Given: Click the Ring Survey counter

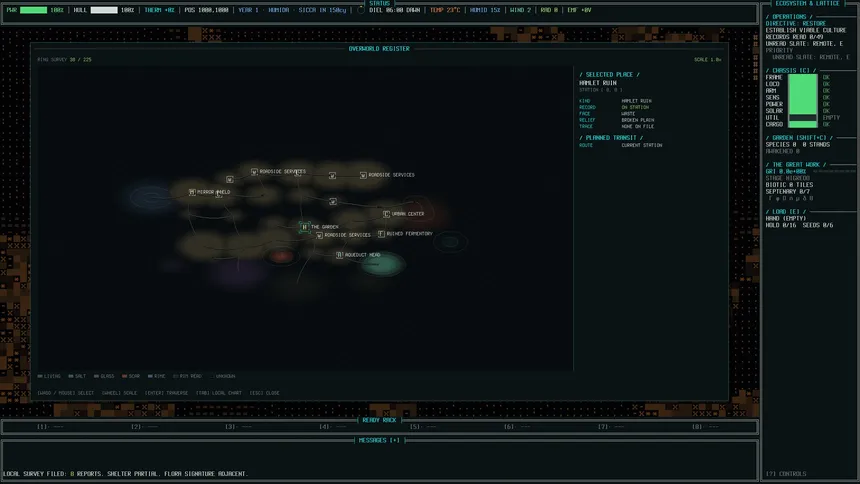Looking at the screenshot, I should tap(65, 60).
